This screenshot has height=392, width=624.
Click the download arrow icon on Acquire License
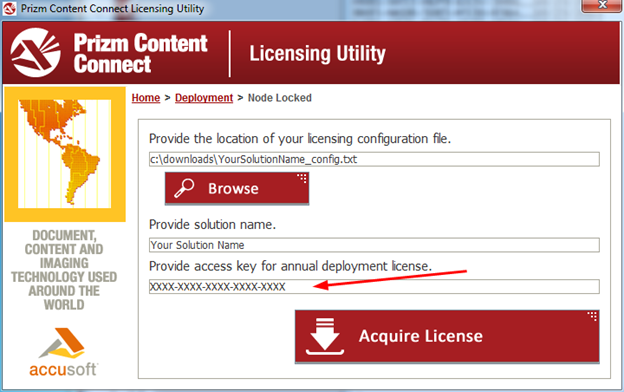click(325, 336)
